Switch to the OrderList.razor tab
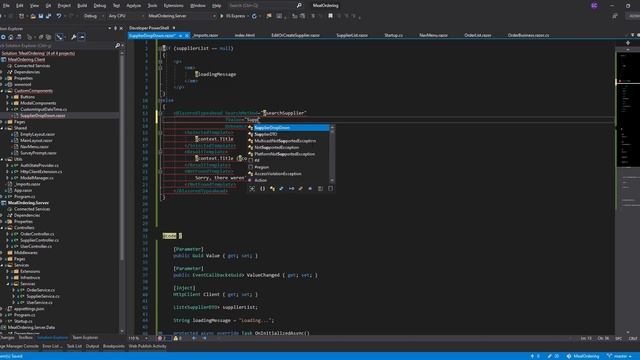 click(478, 36)
